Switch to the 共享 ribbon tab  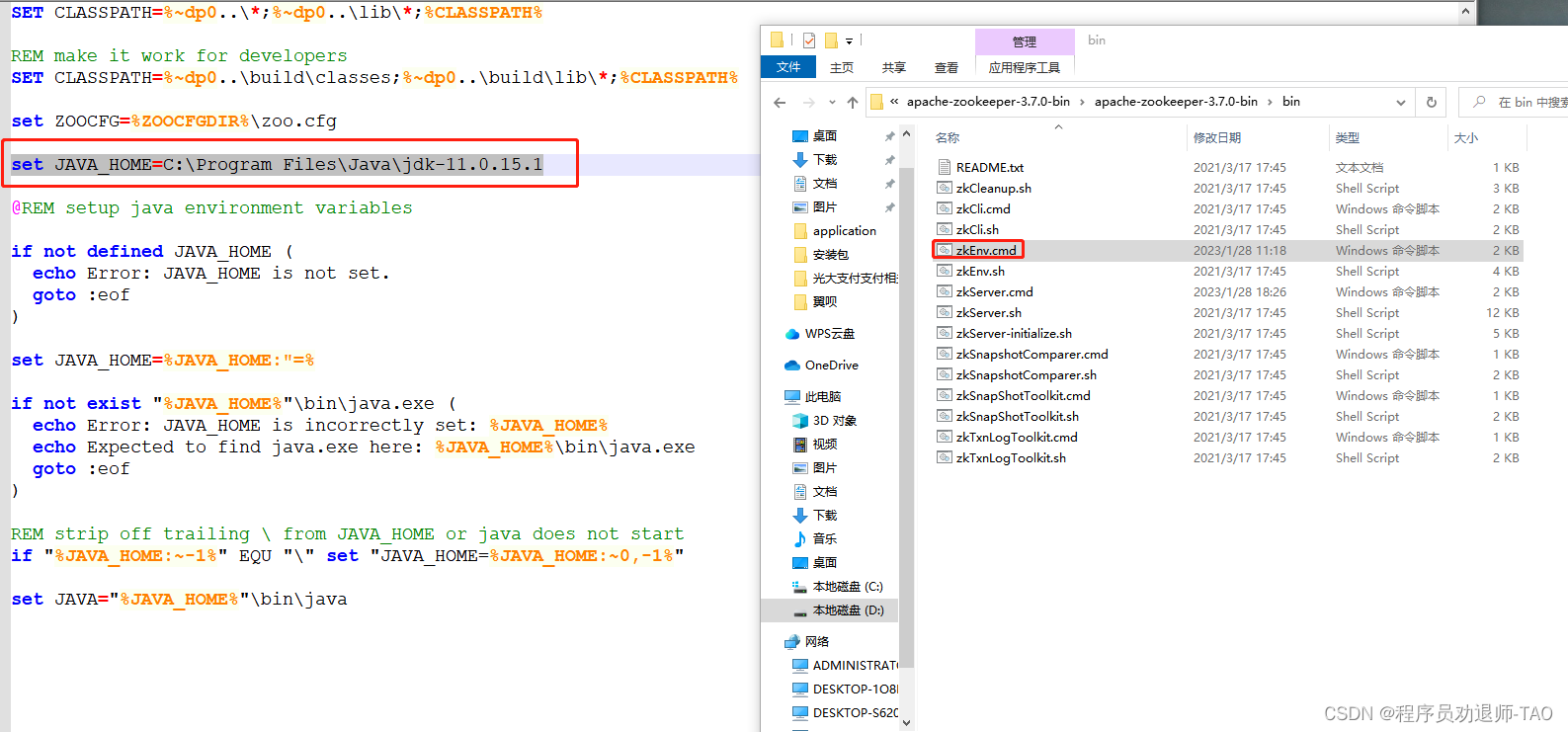point(894,67)
